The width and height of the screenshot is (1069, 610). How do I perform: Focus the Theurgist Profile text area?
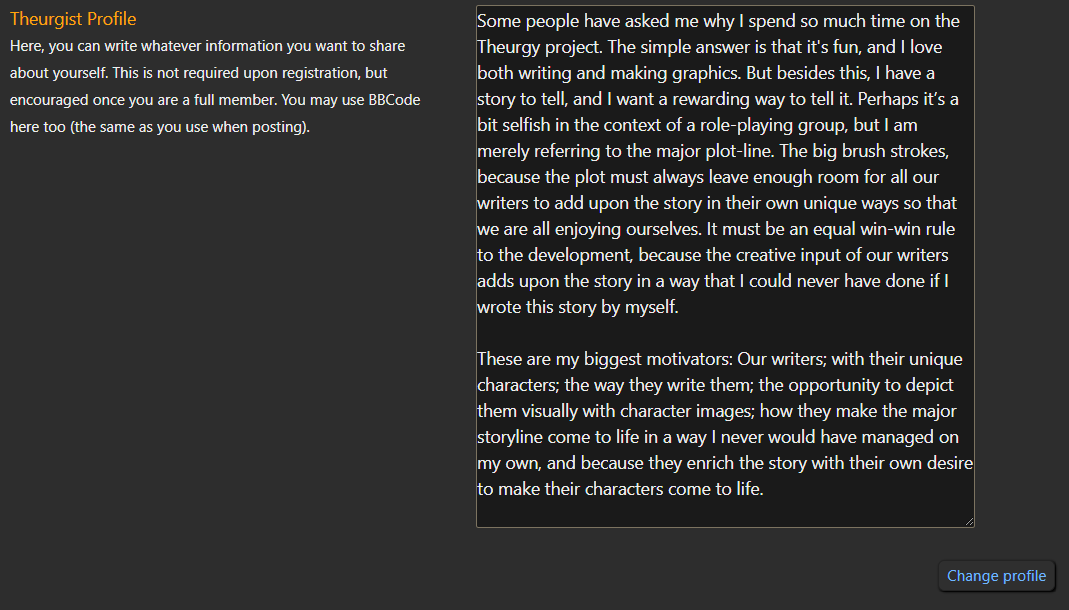[725, 266]
